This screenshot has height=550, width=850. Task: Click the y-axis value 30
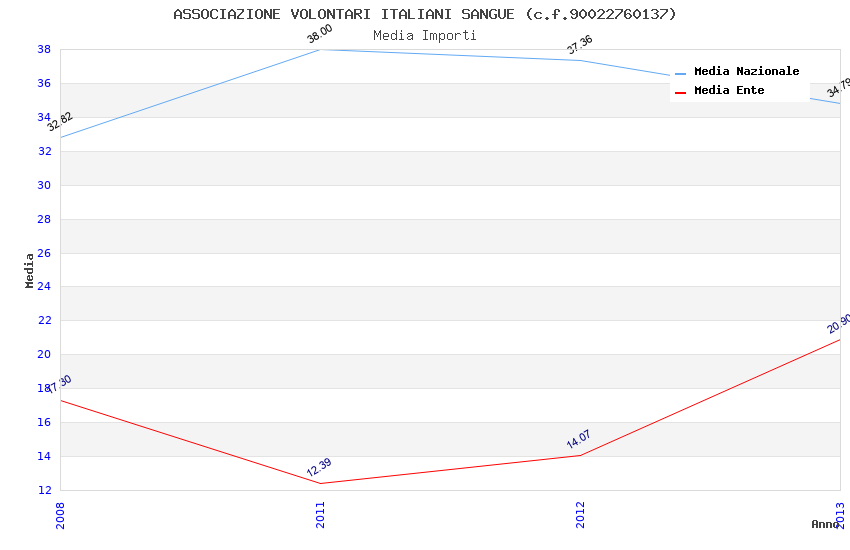[44, 185]
